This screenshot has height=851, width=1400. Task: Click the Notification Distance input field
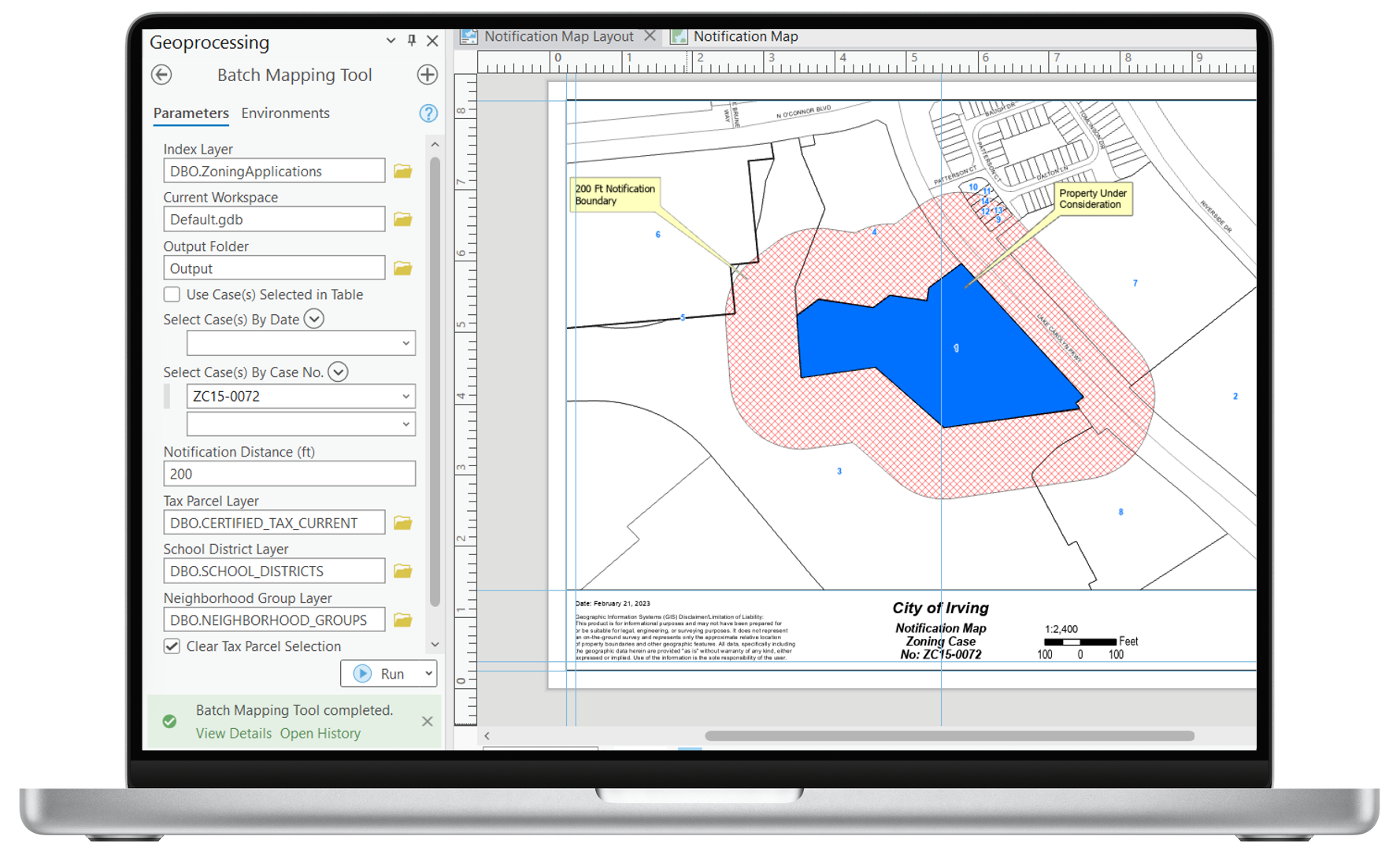tap(288, 473)
